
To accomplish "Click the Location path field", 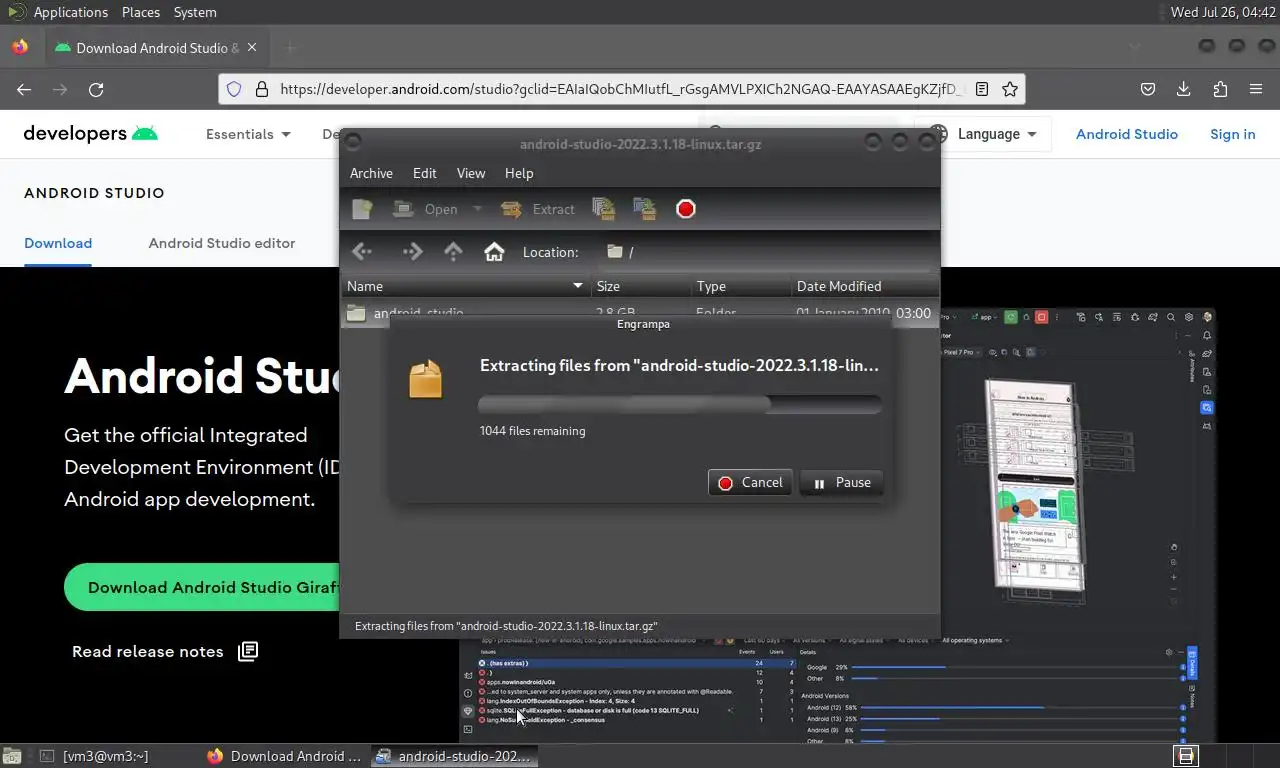I will pyautogui.click(x=765, y=252).
